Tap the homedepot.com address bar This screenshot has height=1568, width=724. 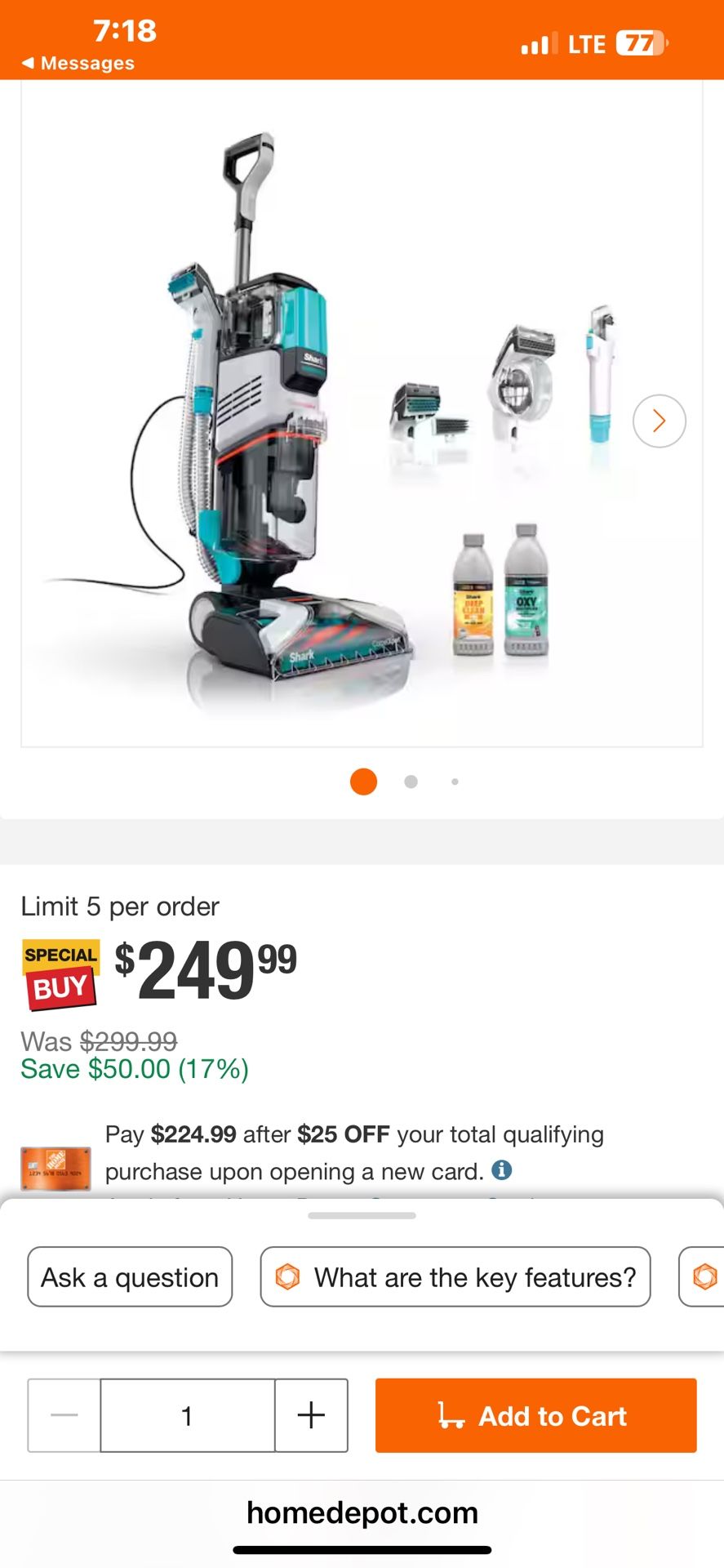tap(362, 1512)
